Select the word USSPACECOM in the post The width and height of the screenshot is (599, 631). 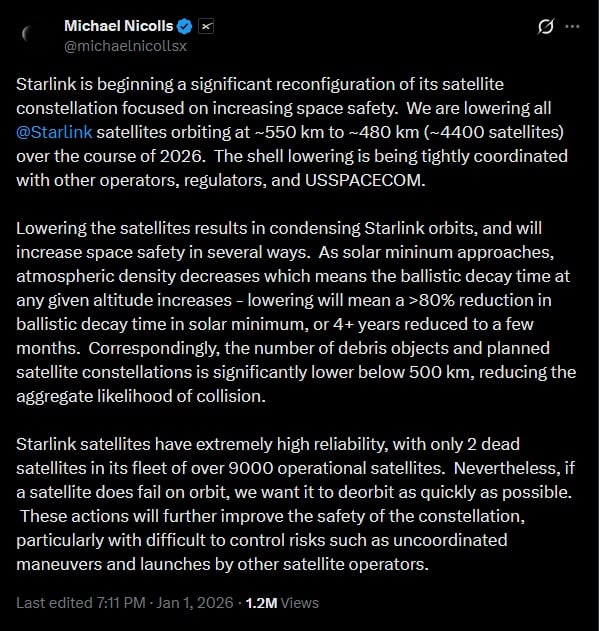(364, 180)
